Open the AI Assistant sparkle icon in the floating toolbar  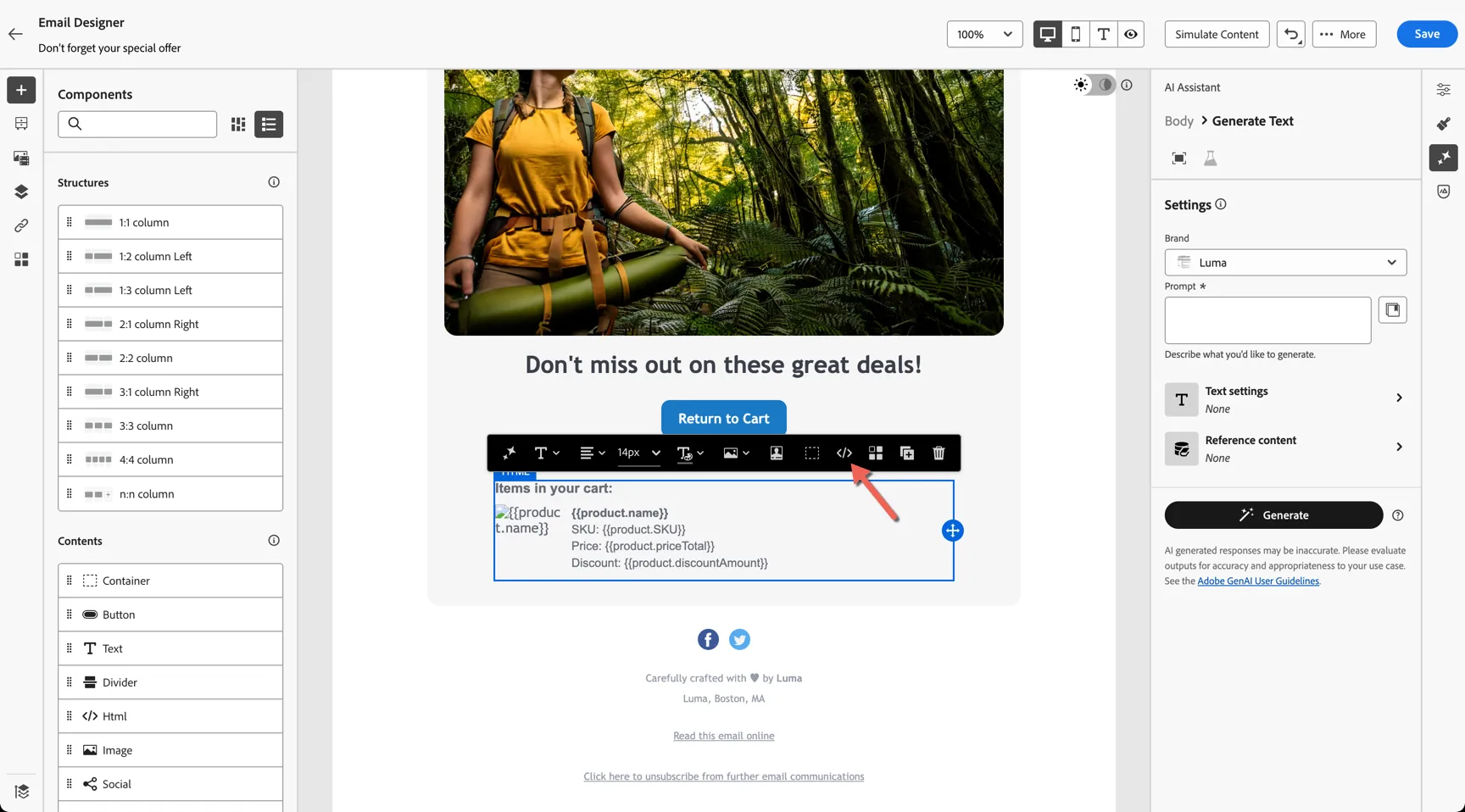pos(510,453)
